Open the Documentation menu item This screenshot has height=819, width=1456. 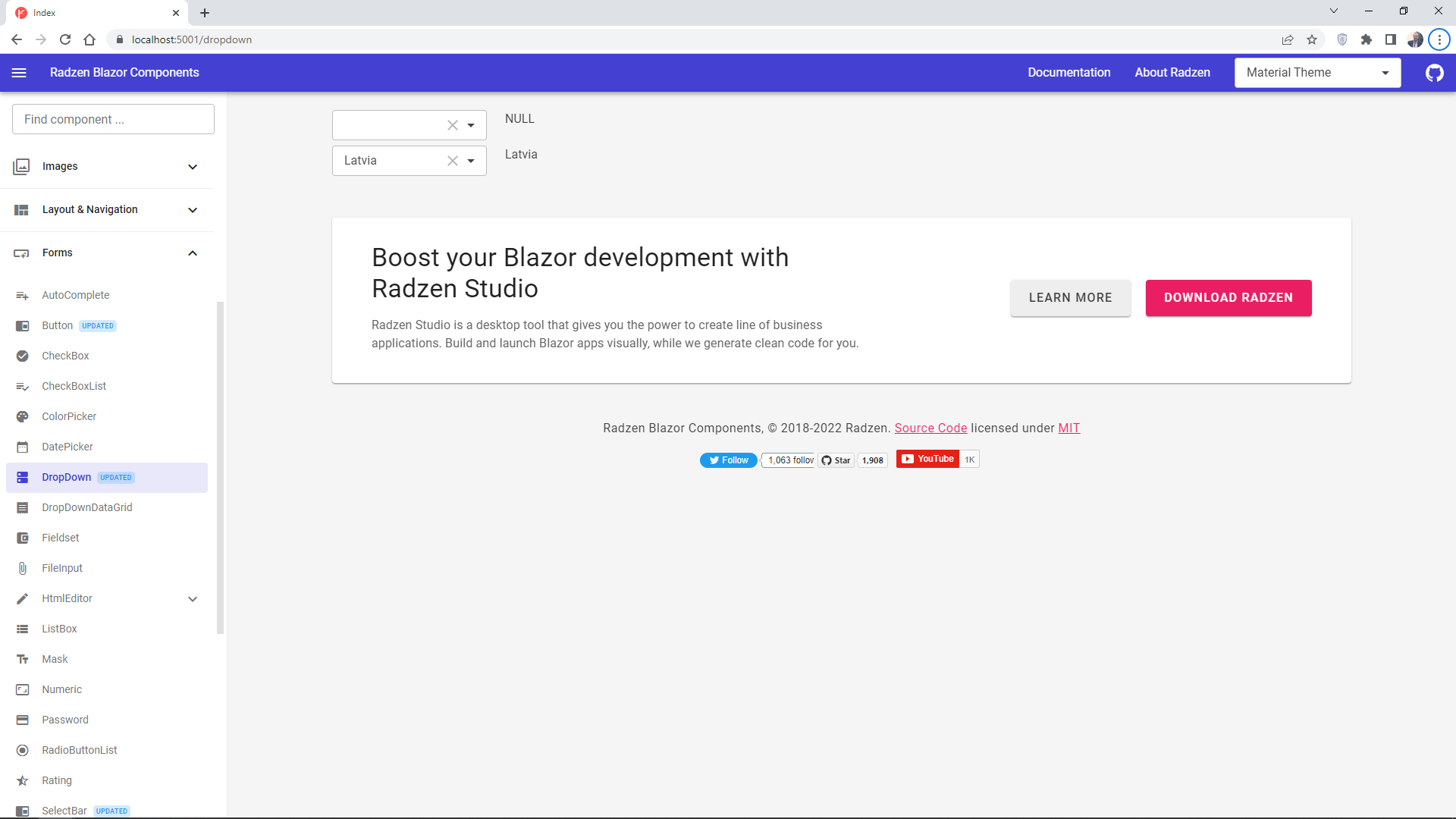(1069, 73)
